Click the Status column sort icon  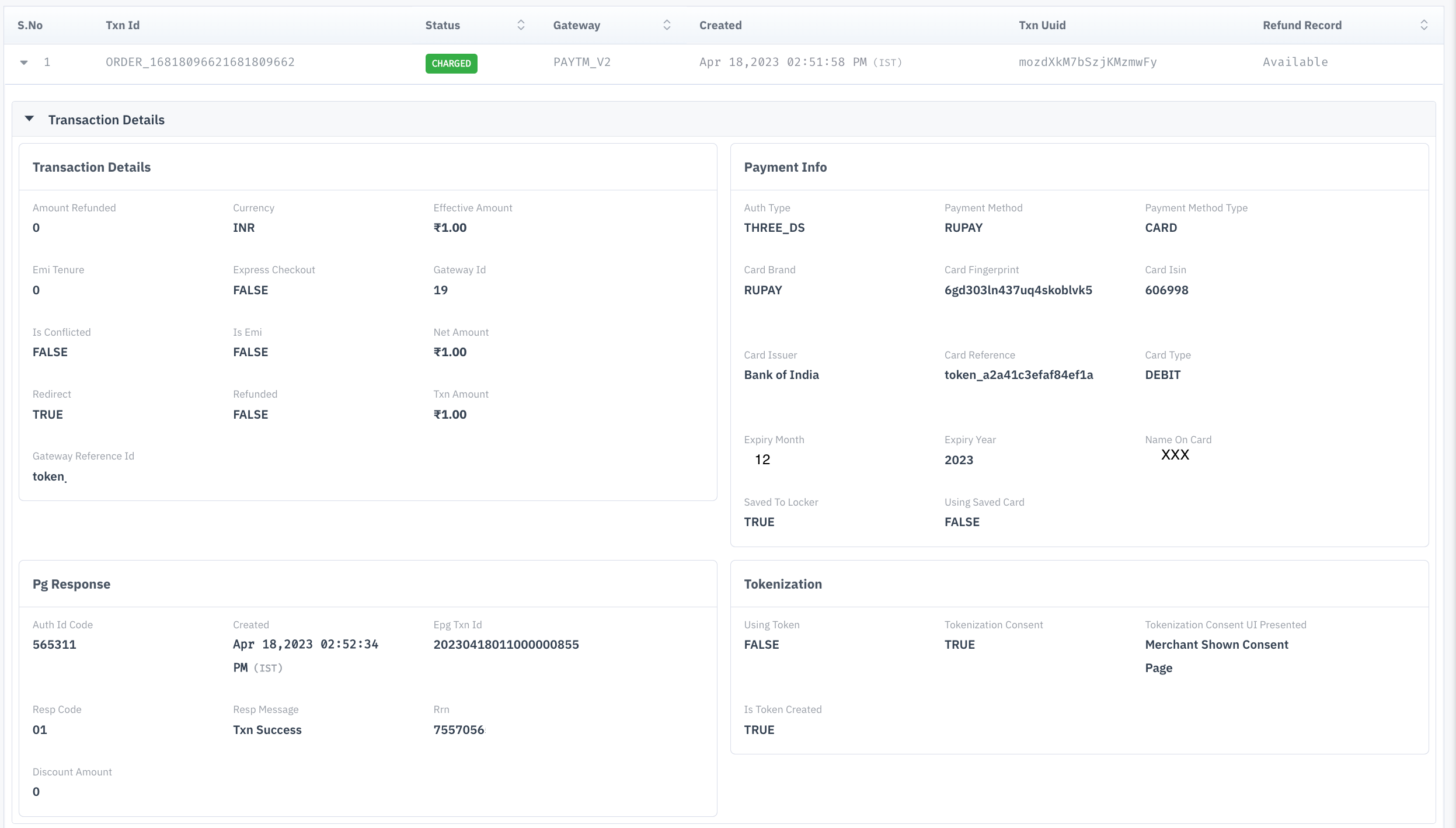click(x=521, y=25)
